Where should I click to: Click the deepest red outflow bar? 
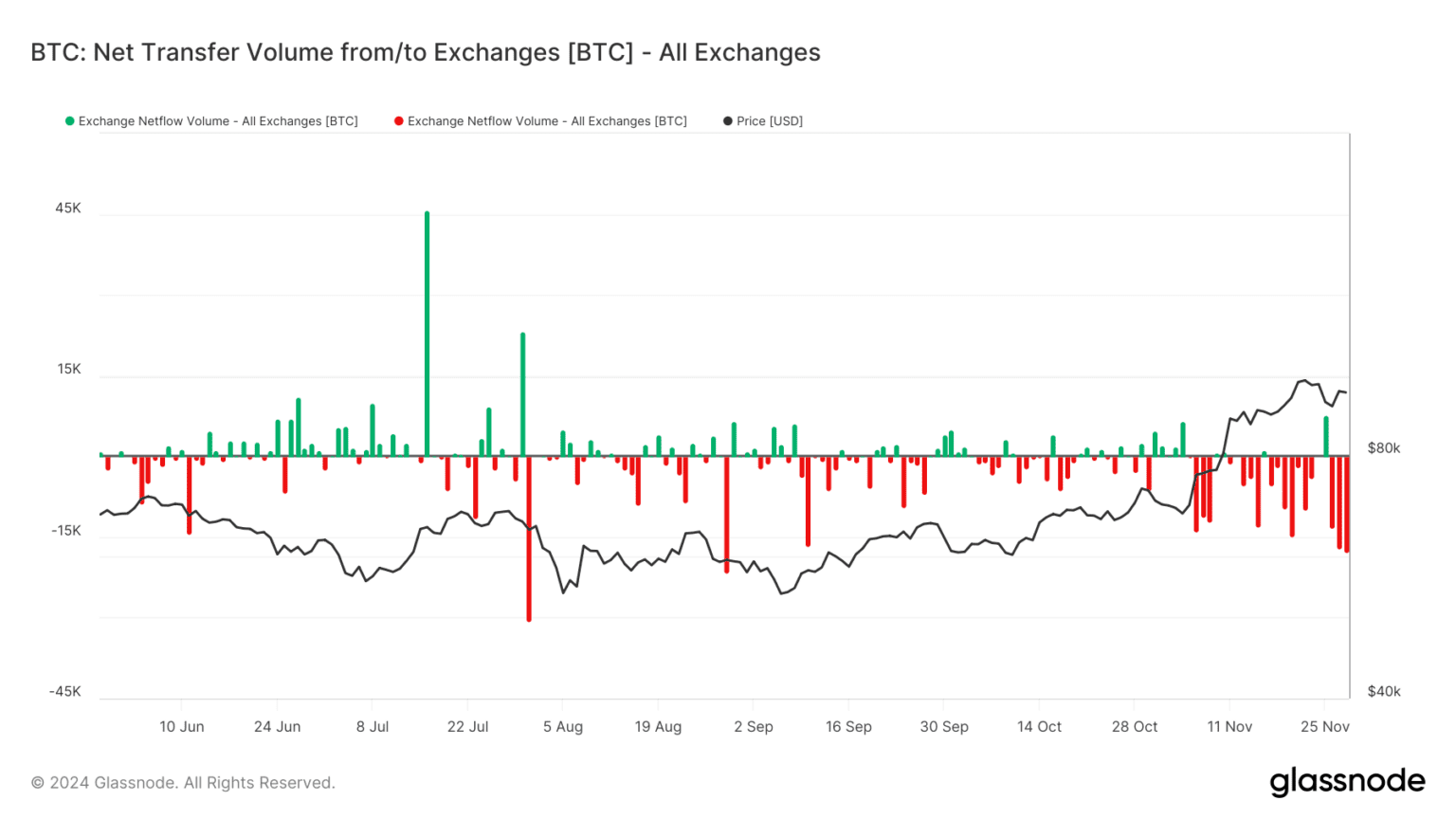click(x=529, y=540)
